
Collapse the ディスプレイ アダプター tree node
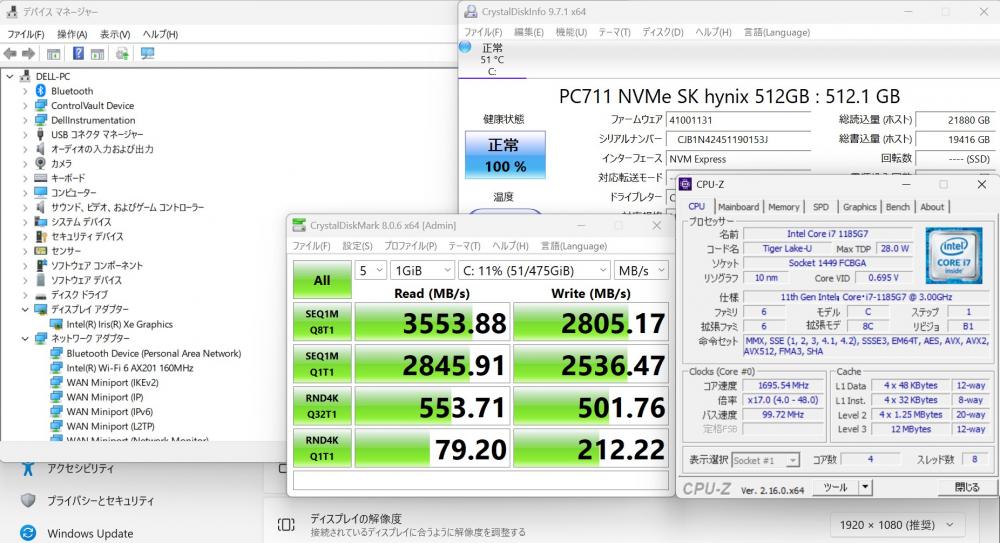(x=25, y=310)
